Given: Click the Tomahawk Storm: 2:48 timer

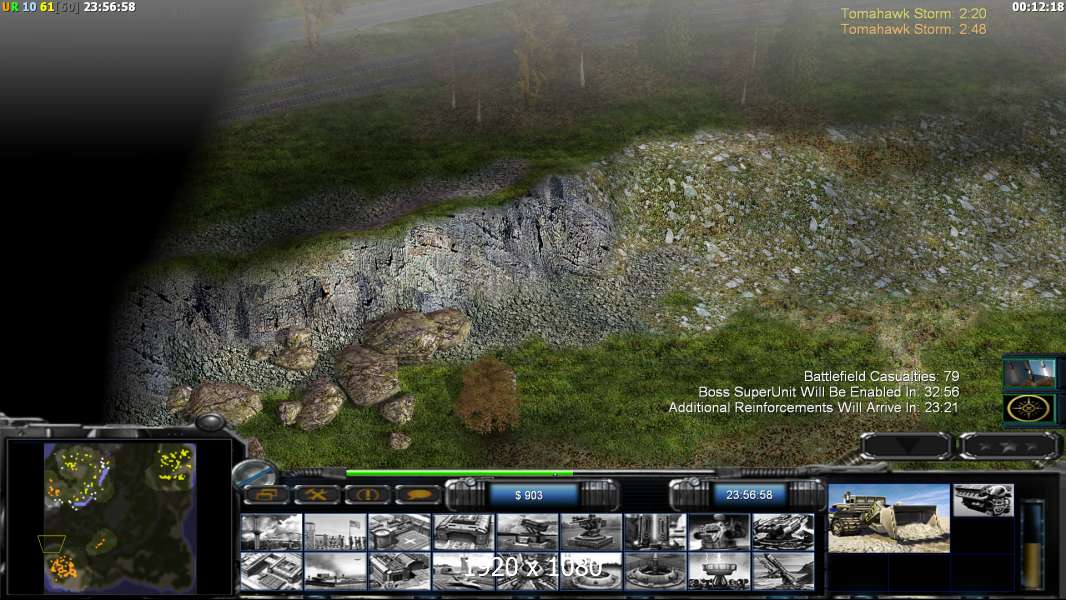Looking at the screenshot, I should click(913, 29).
